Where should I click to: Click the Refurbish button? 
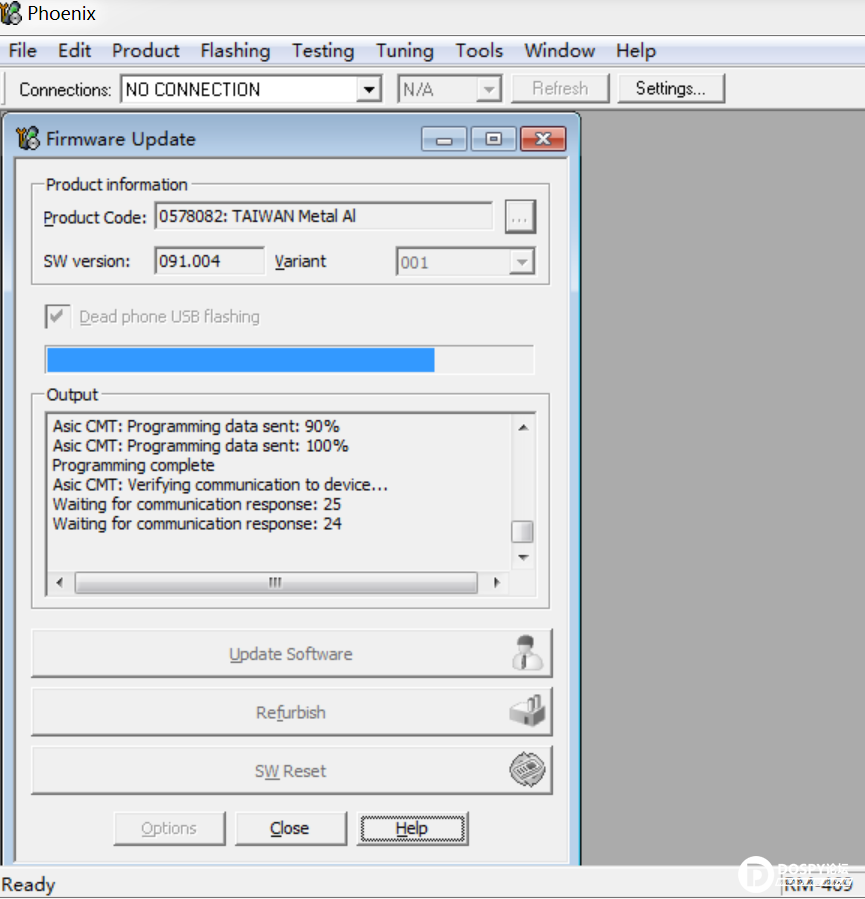(x=292, y=712)
